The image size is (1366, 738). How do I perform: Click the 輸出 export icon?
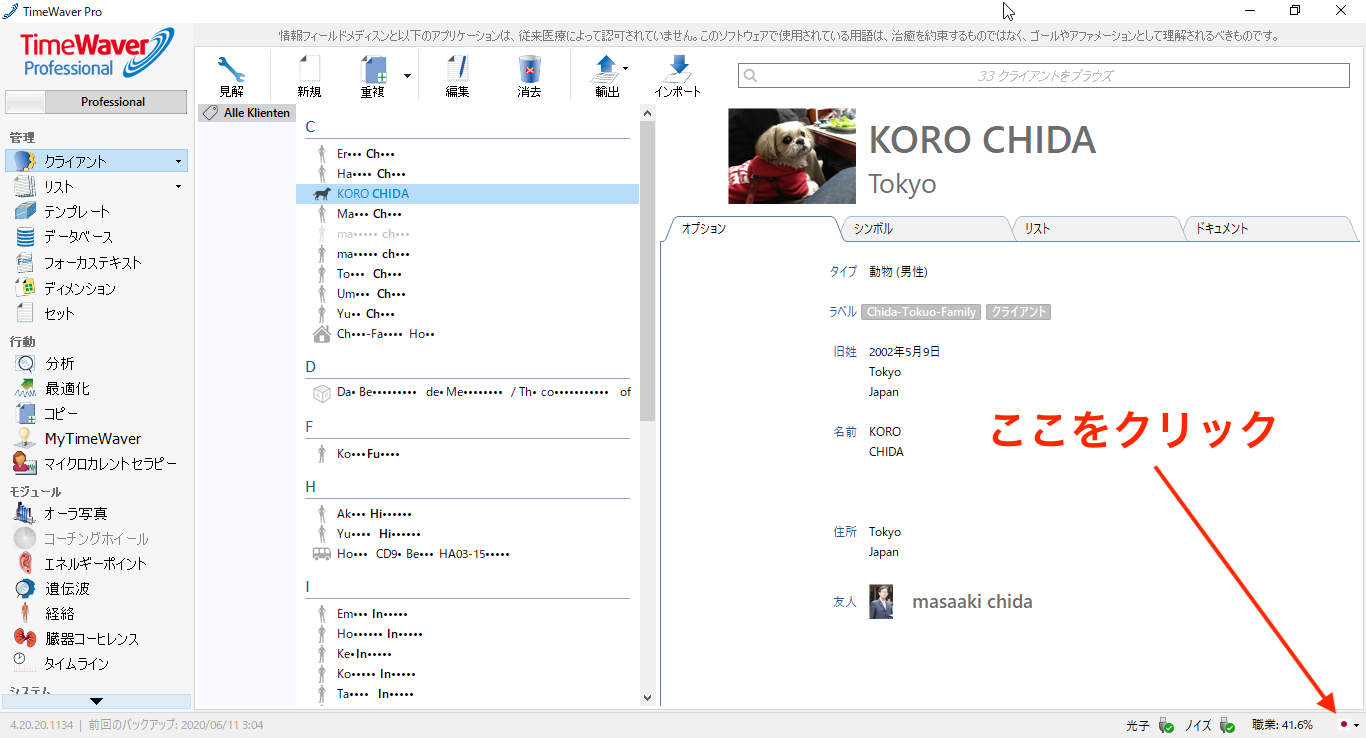coord(606,69)
